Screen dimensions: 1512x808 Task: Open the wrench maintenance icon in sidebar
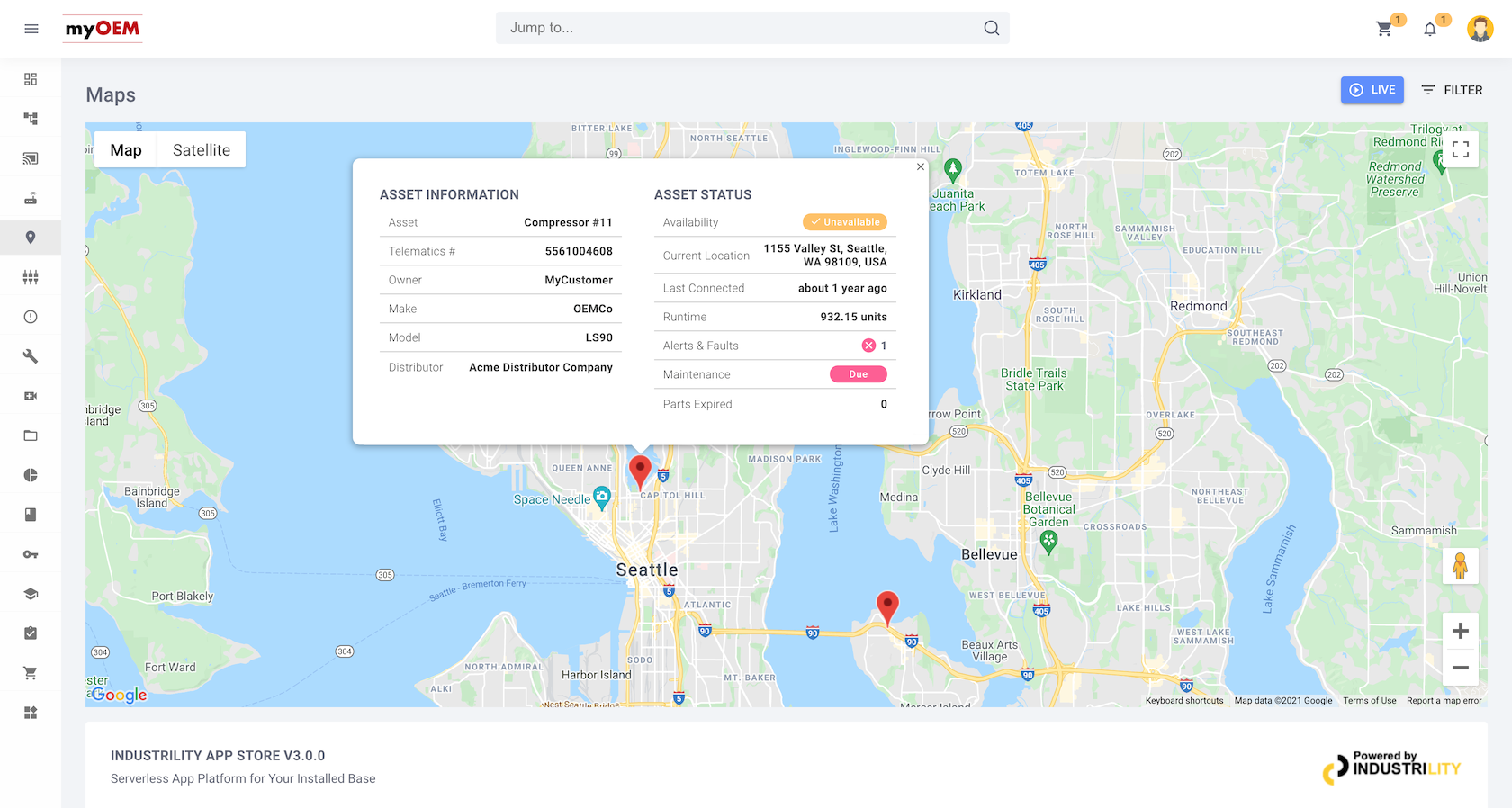click(x=31, y=356)
